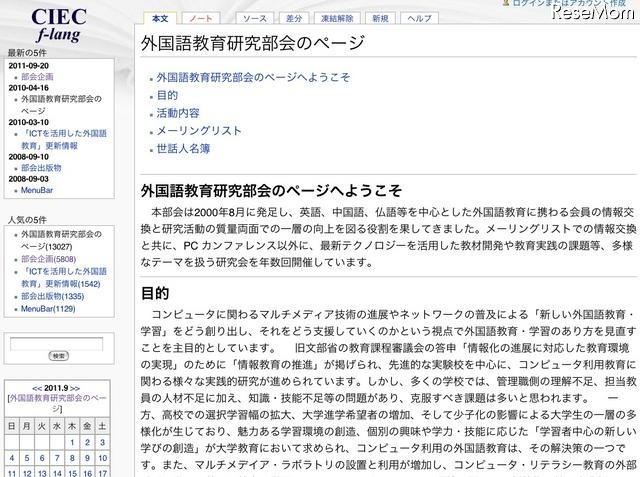Select day 10 in calendar
The width and height of the screenshot is (640, 477).
(102, 458)
